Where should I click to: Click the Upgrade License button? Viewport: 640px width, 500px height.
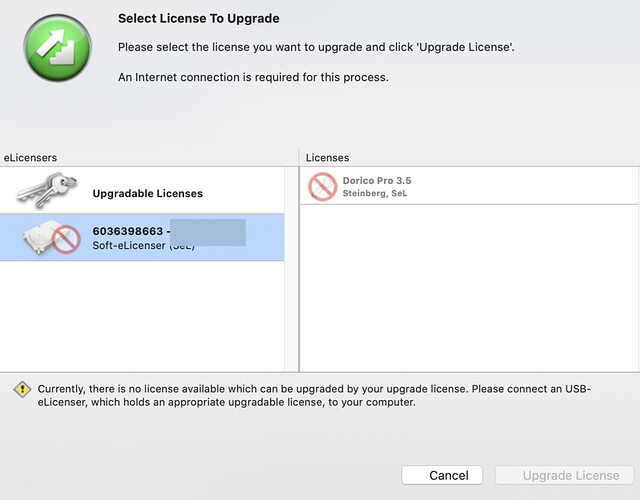coord(564,475)
